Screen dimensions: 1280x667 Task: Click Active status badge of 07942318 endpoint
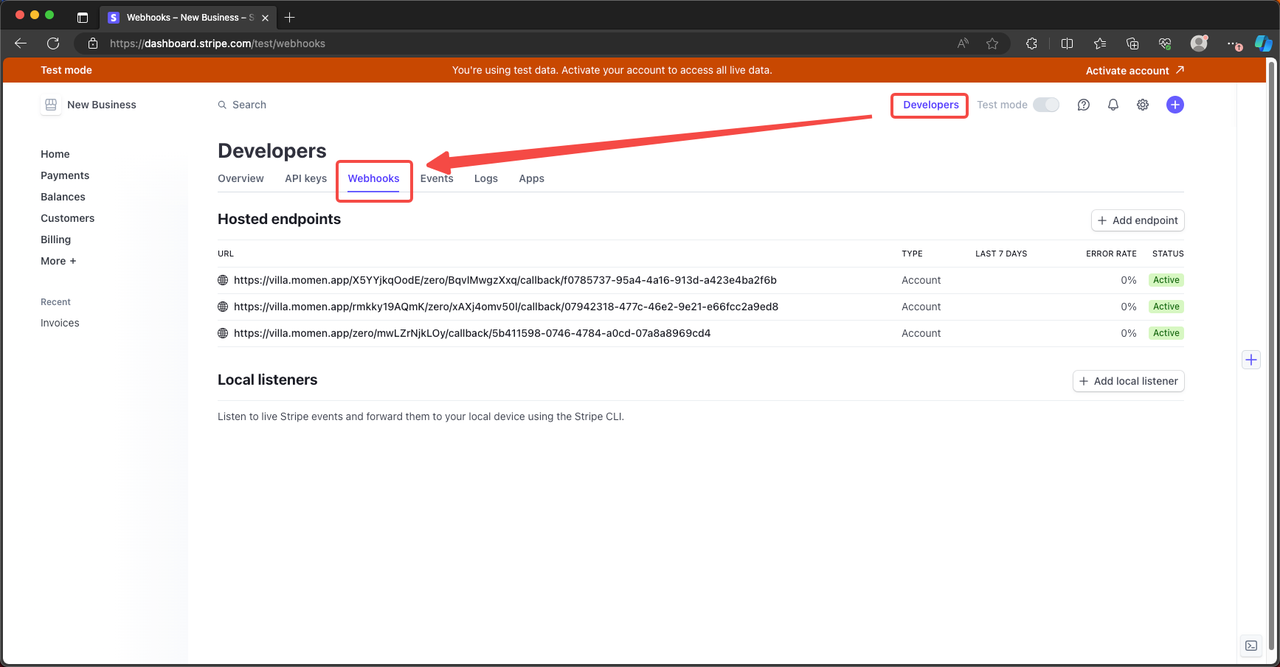[1166, 307]
